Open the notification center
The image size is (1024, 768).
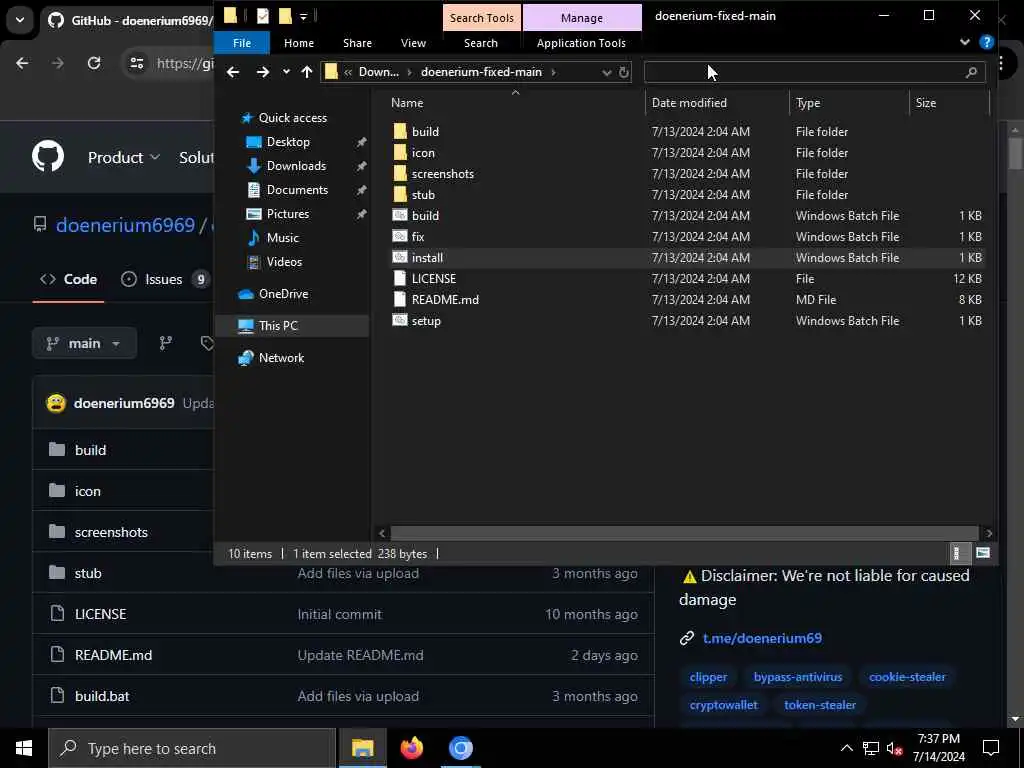pyautogui.click(x=991, y=748)
